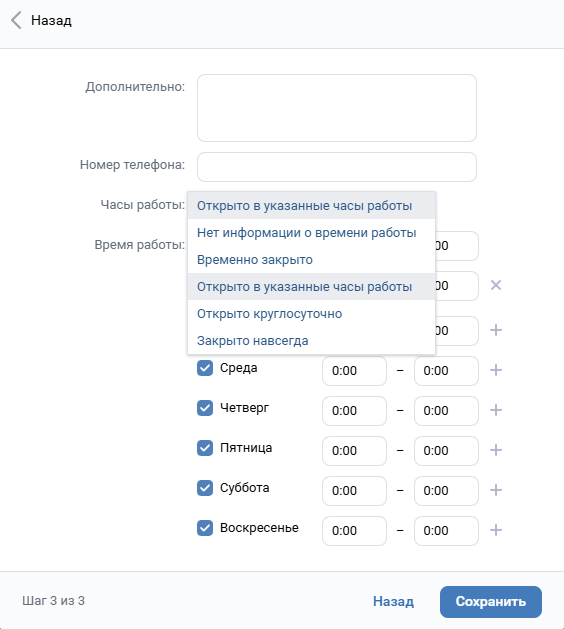Open Суббота start time field
The image size is (564, 629).
[x=354, y=491]
